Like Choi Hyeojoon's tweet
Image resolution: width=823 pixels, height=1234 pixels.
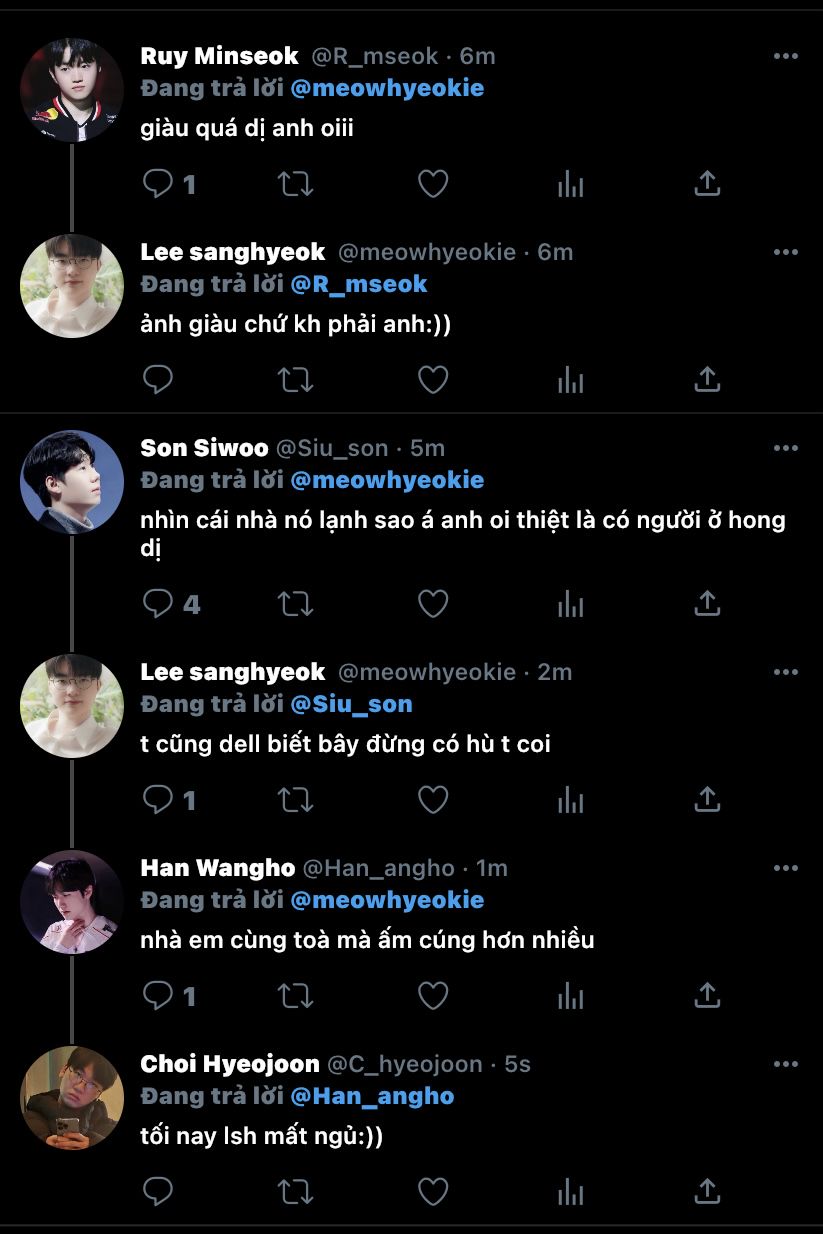point(432,1192)
